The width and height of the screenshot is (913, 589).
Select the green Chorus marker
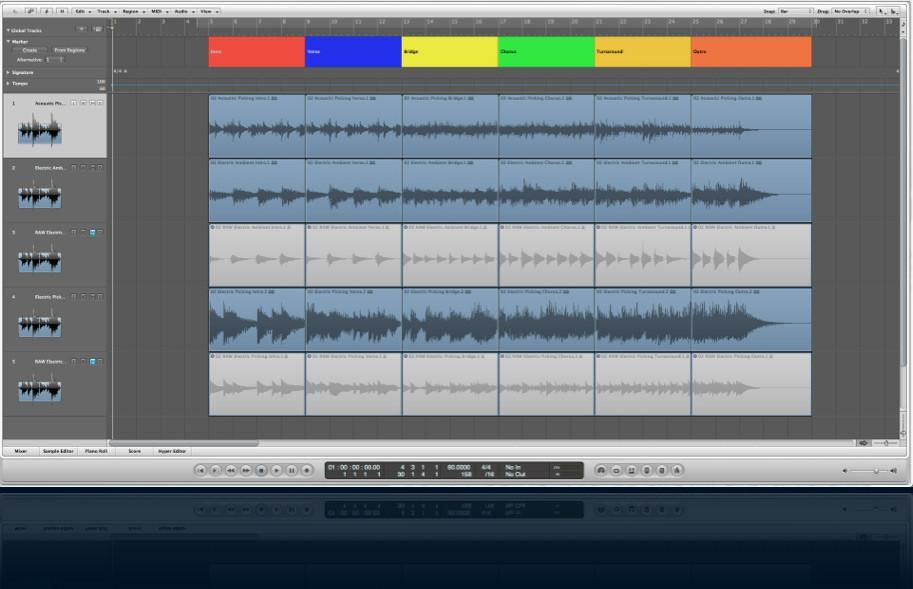click(x=545, y=51)
